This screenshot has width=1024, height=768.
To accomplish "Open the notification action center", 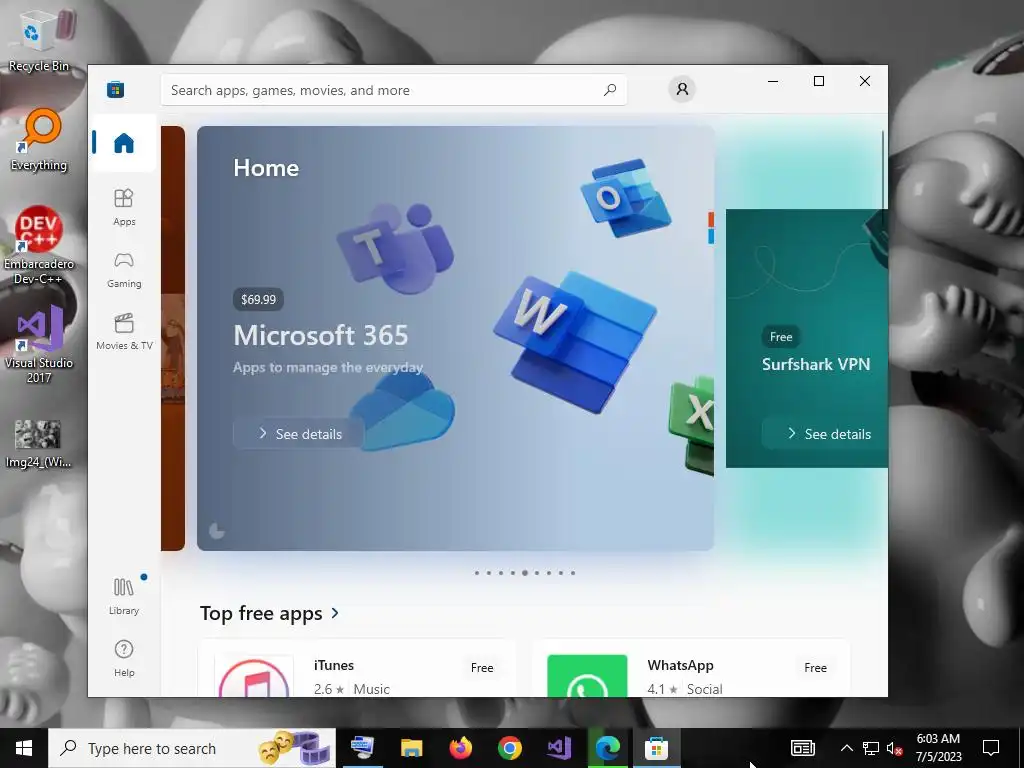I will coord(991,748).
